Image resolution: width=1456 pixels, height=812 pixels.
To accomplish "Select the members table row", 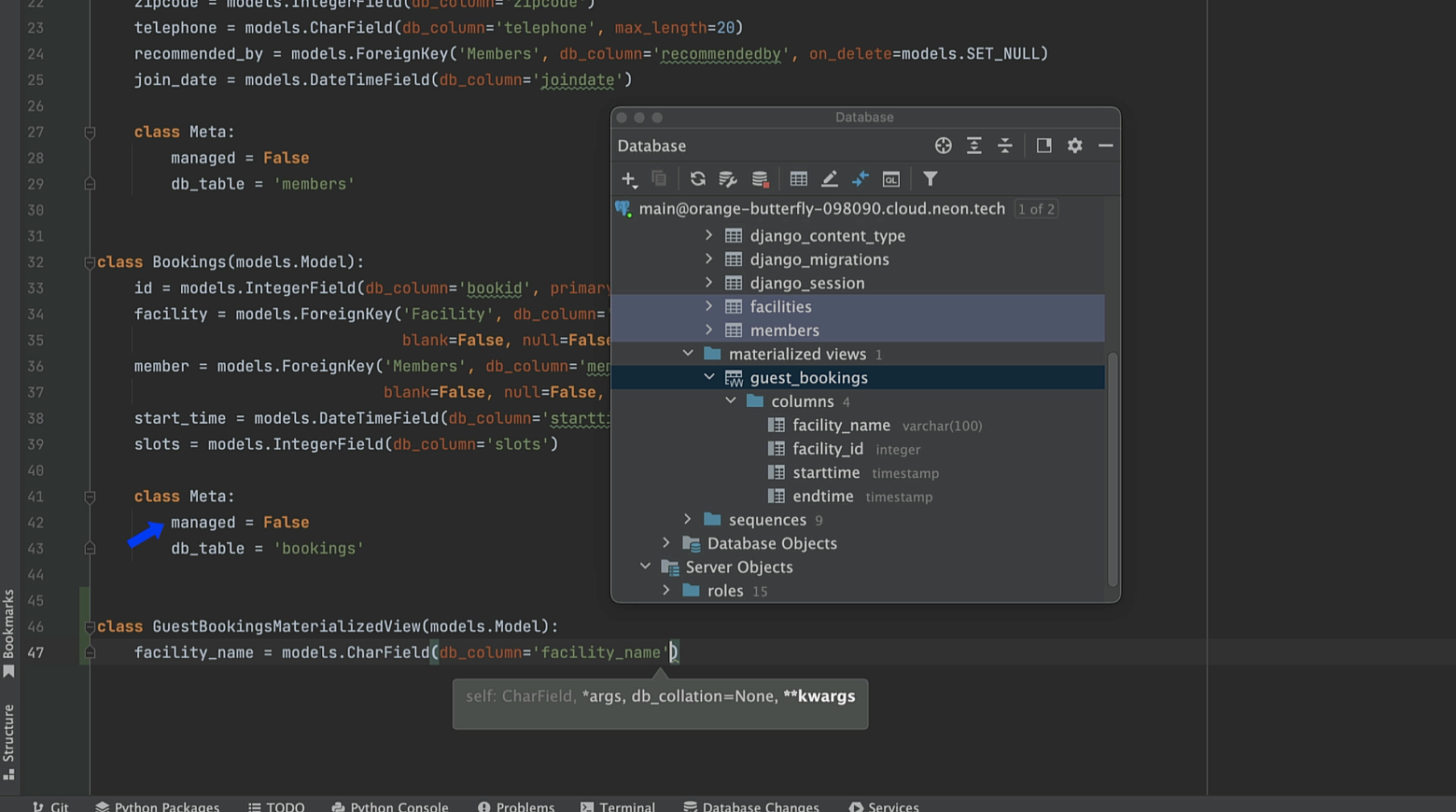I will coord(858,330).
